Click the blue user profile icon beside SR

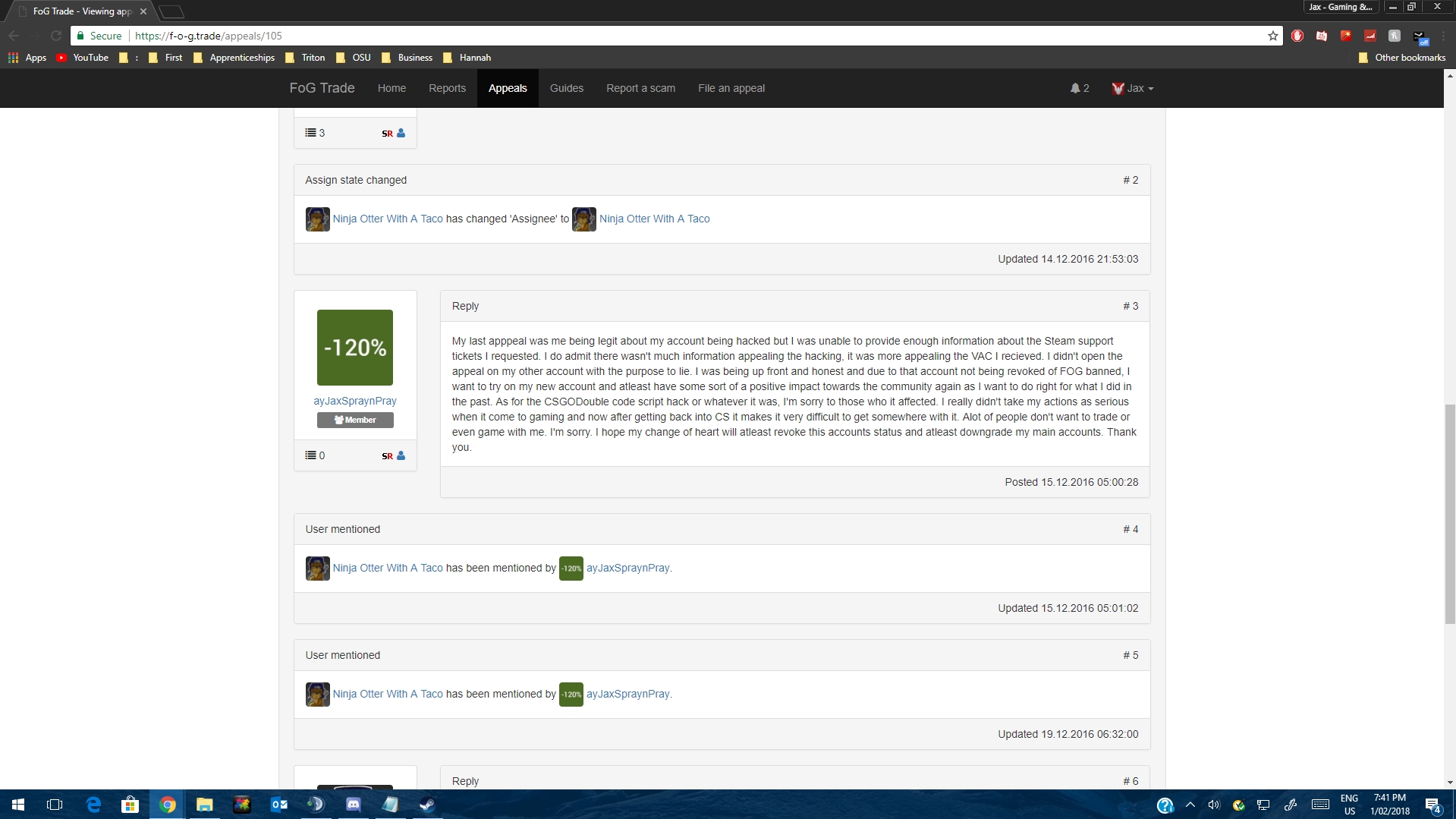pyautogui.click(x=401, y=456)
